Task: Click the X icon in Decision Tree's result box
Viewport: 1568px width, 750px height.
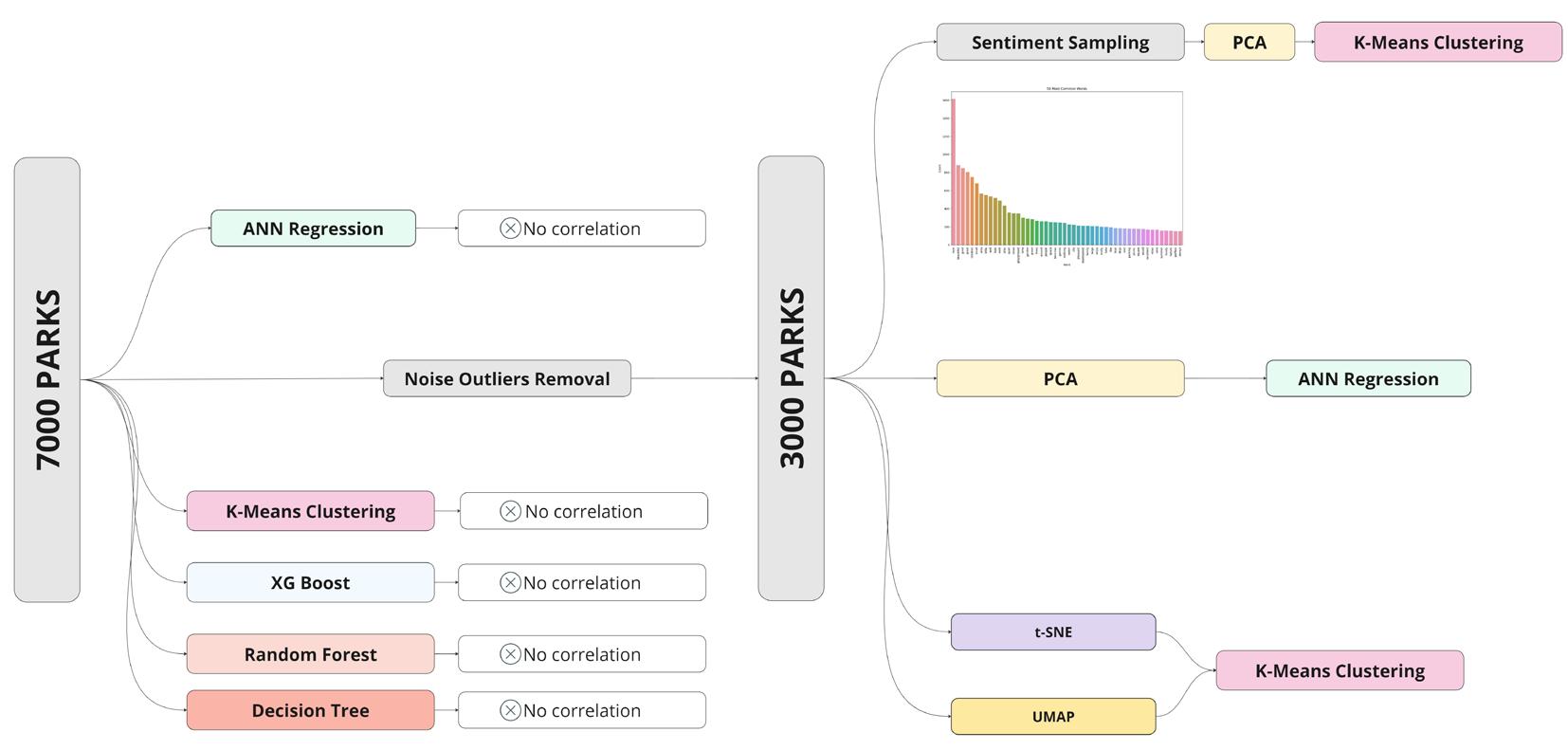Action: (510, 710)
